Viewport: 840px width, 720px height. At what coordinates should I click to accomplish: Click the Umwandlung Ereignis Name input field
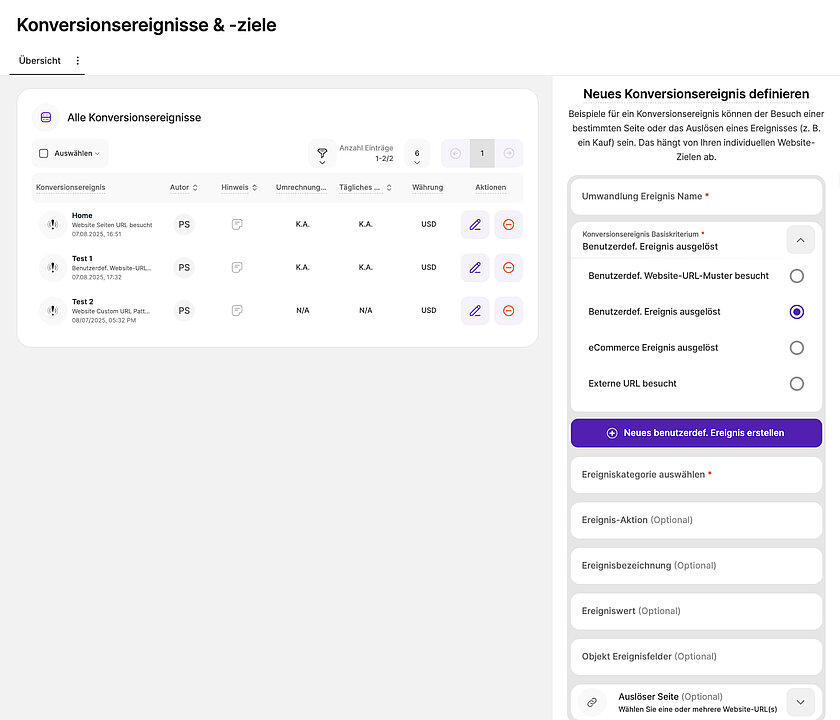pos(696,196)
